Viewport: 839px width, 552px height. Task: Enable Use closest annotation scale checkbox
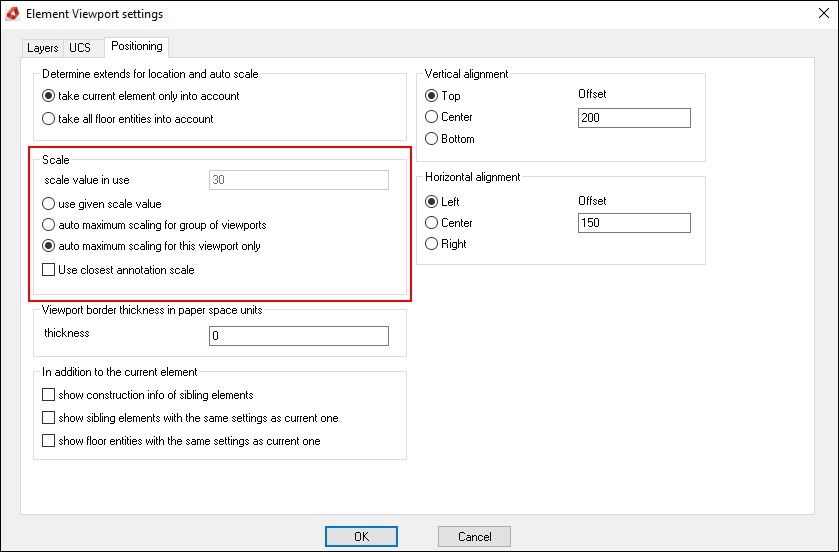coord(118,270)
